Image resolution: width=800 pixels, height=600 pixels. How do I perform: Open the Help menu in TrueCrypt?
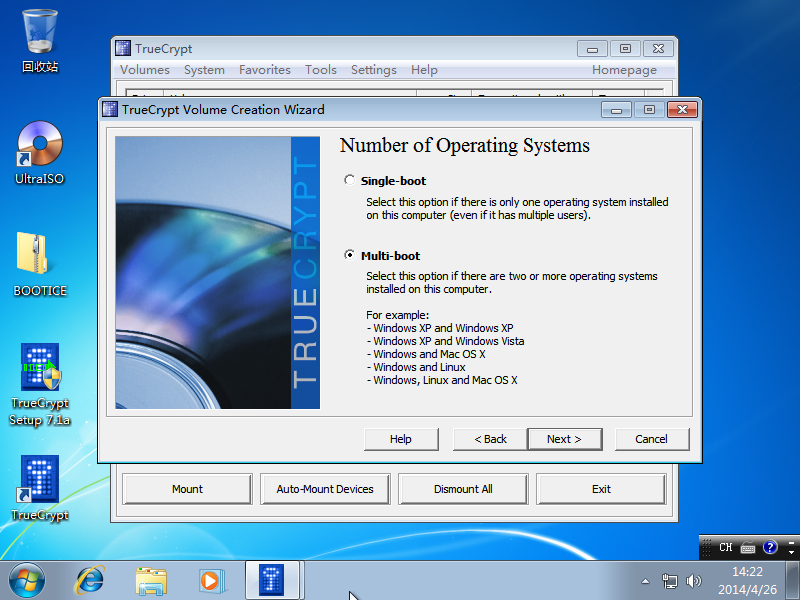(x=424, y=70)
